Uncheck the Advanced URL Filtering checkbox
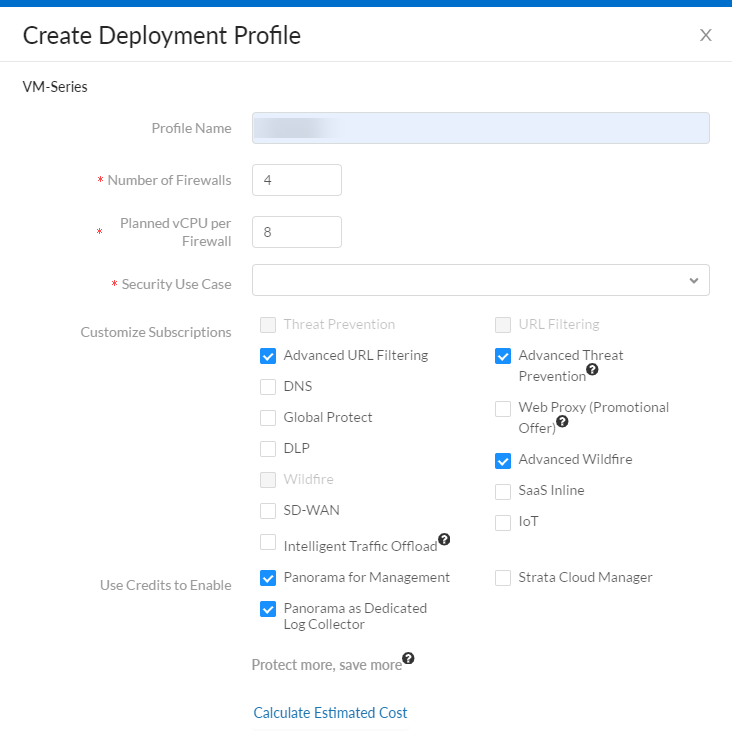 [268, 355]
